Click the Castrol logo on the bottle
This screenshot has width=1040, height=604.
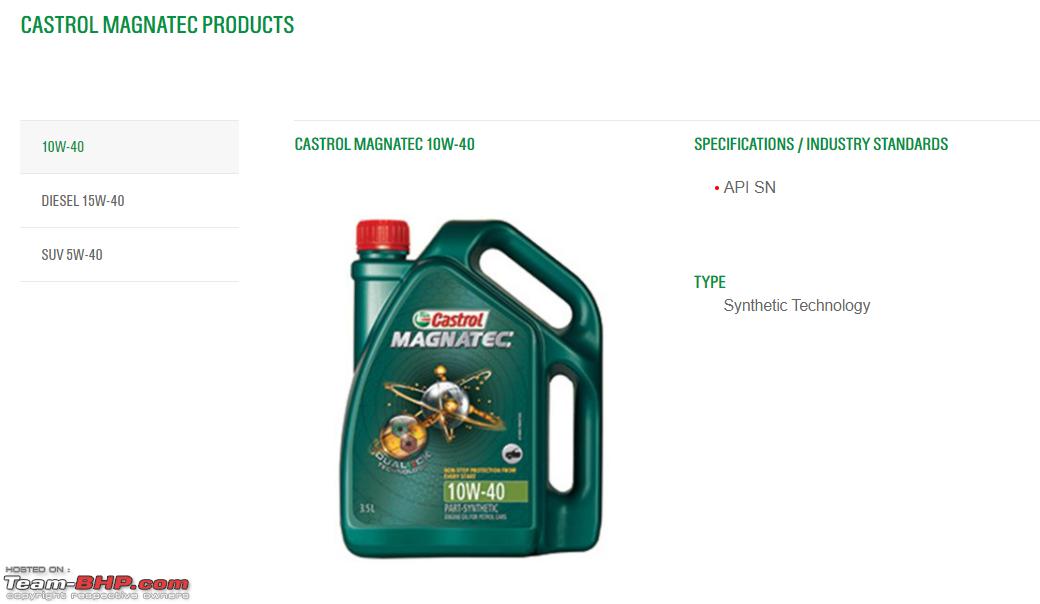click(x=451, y=319)
